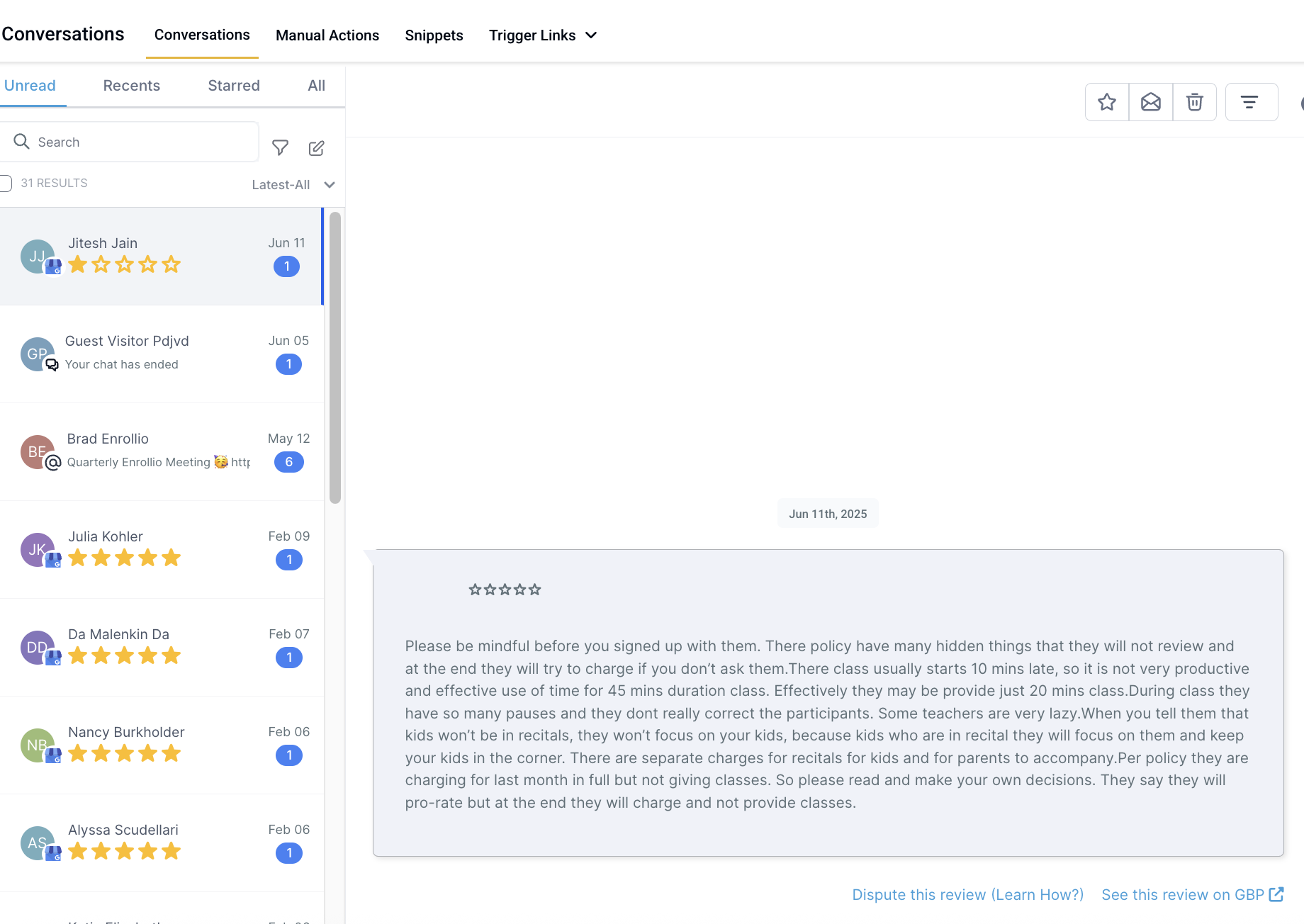Image resolution: width=1304 pixels, height=924 pixels.
Task: Click the Conversations page title
Action: point(63,34)
